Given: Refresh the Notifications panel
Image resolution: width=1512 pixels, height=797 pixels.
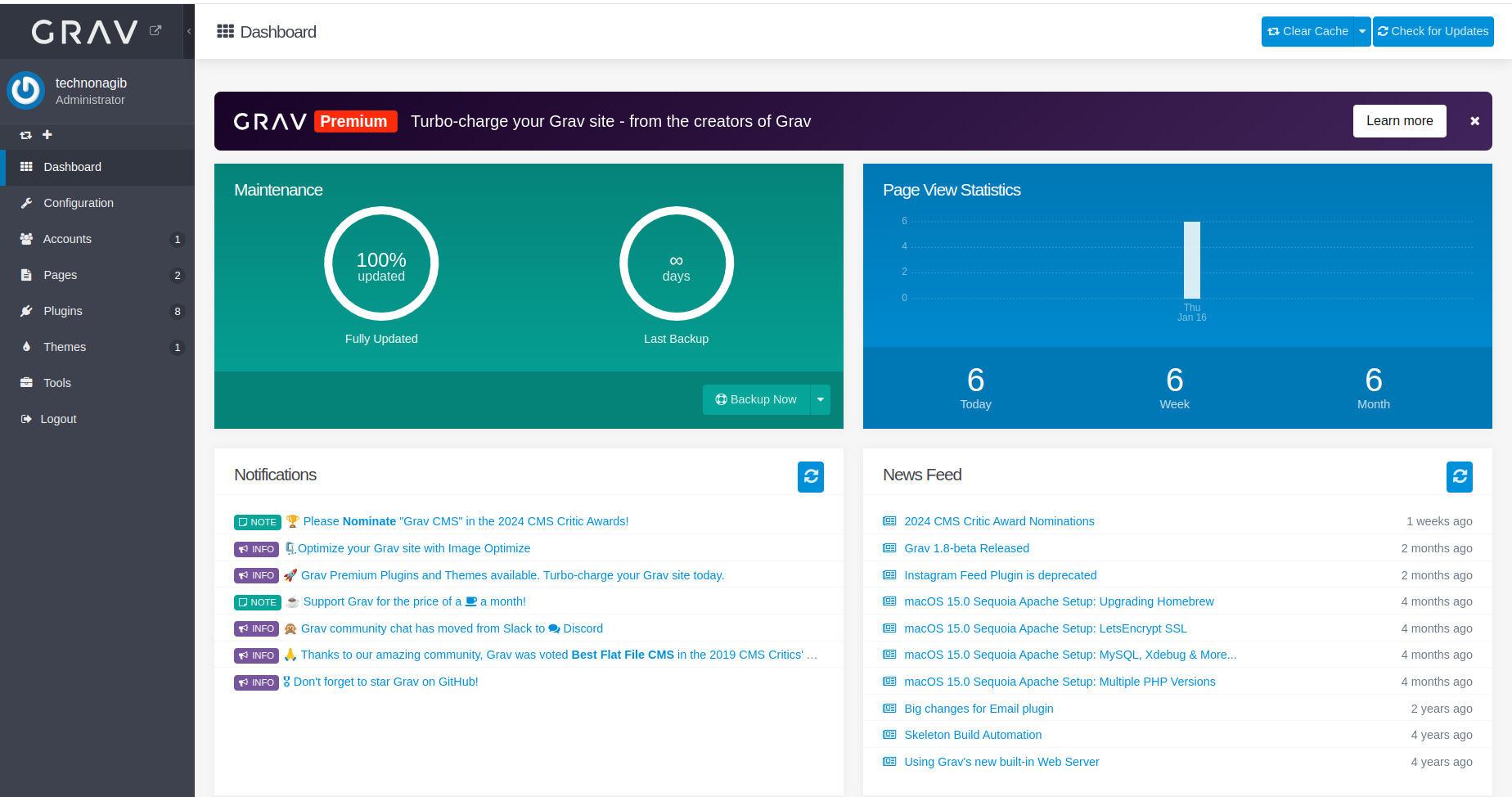Looking at the screenshot, I should pos(811,477).
